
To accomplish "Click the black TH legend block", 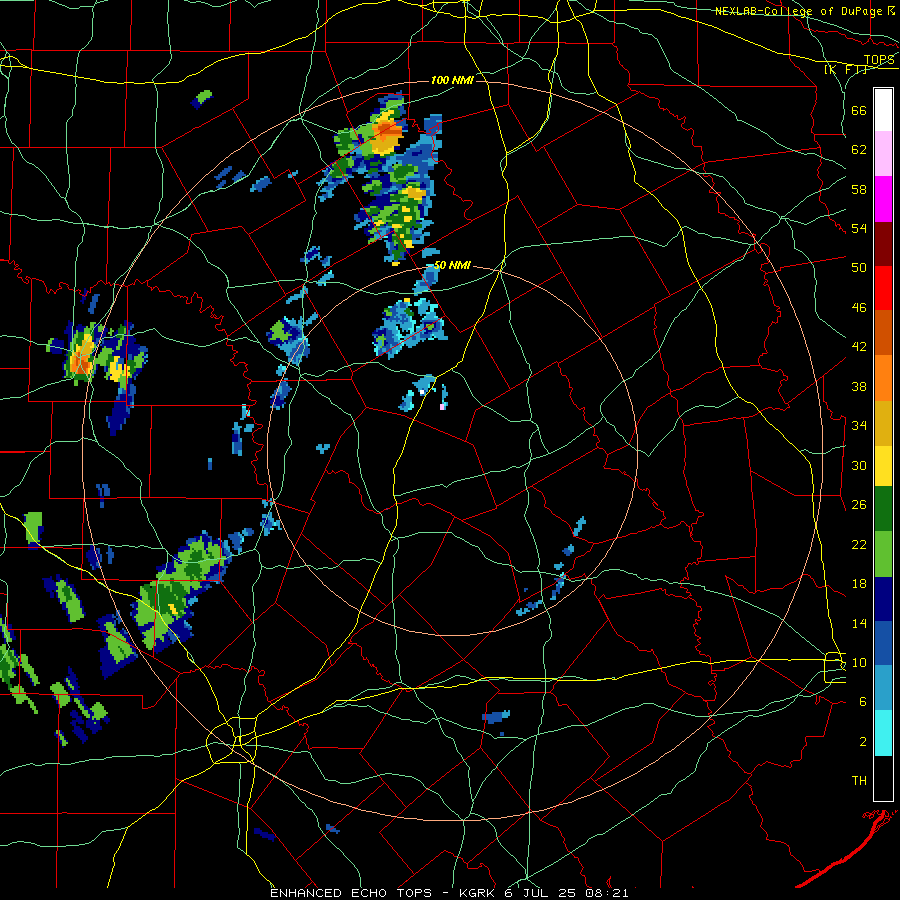I will pyautogui.click(x=883, y=778).
